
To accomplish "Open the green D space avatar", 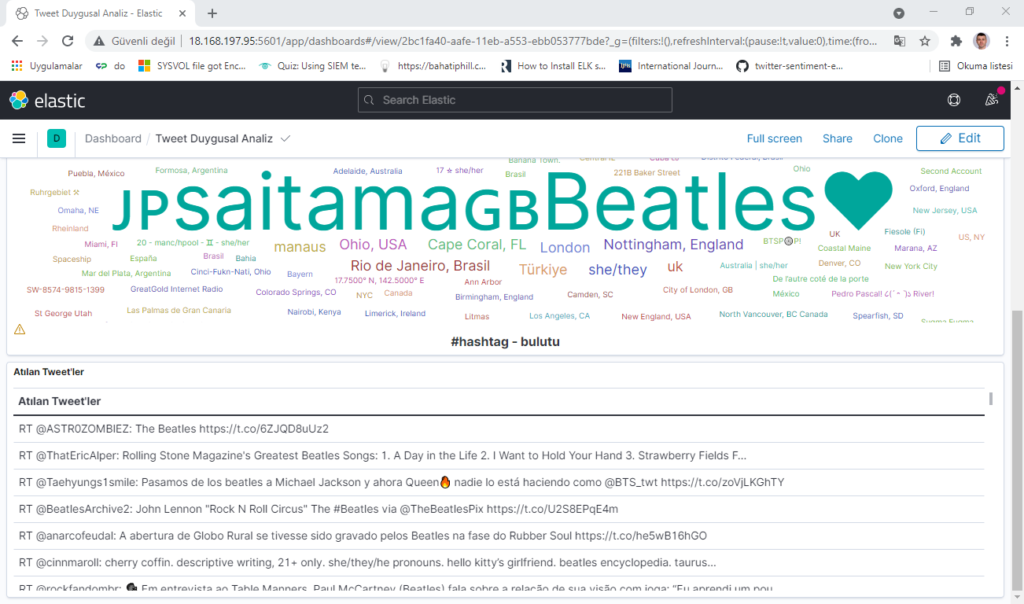I will 57,138.
